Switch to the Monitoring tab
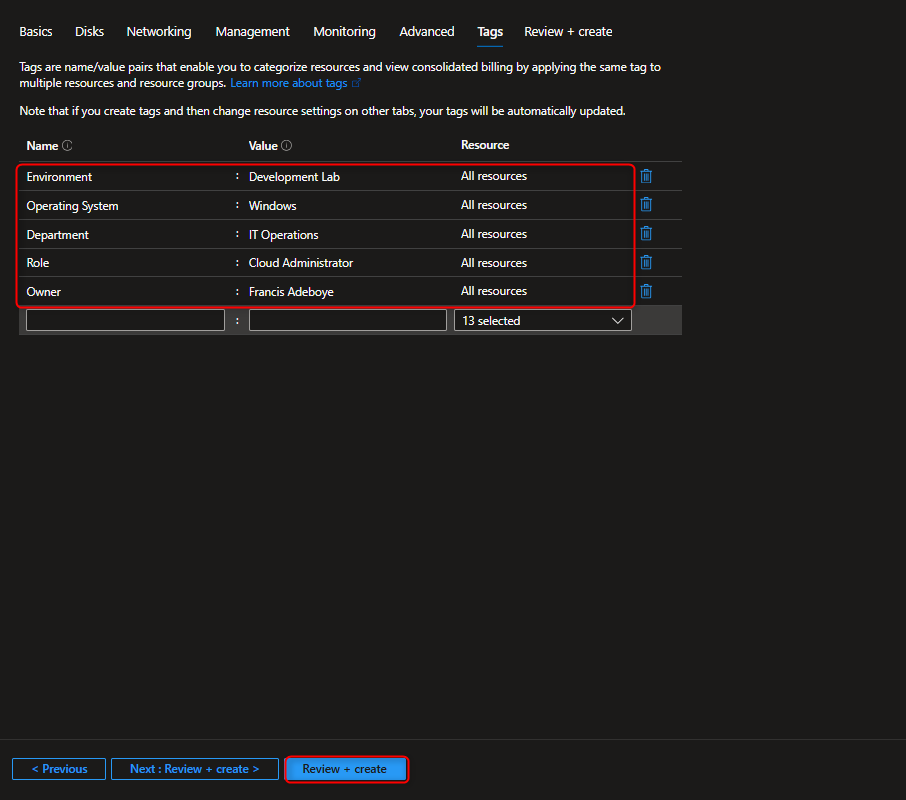 [344, 31]
